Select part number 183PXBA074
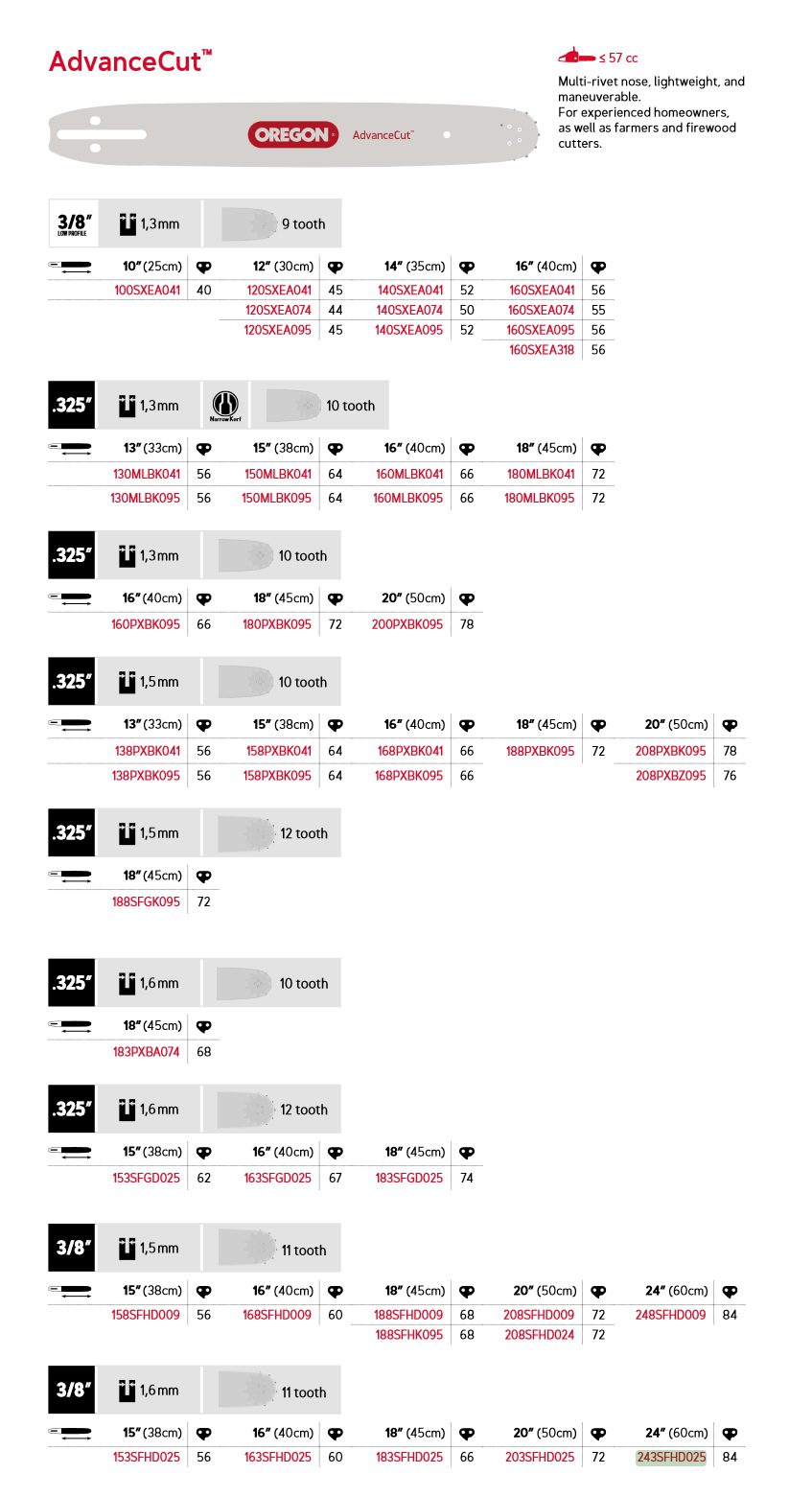812x1497 pixels. (x=146, y=1052)
